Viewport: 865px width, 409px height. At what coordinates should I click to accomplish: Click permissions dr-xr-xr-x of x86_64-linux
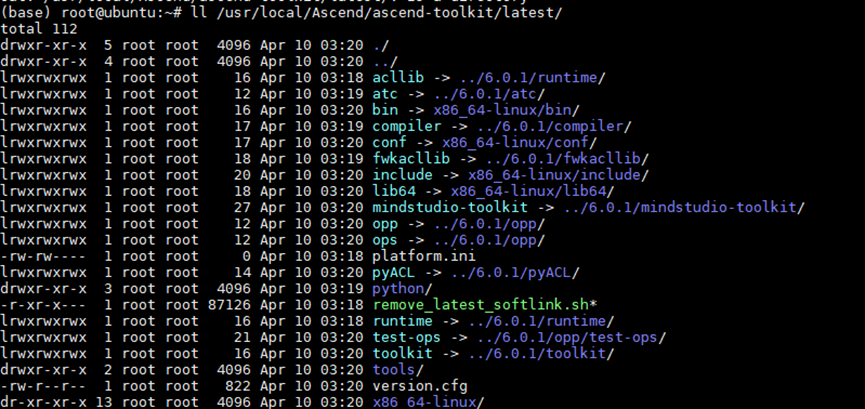(x=44, y=402)
